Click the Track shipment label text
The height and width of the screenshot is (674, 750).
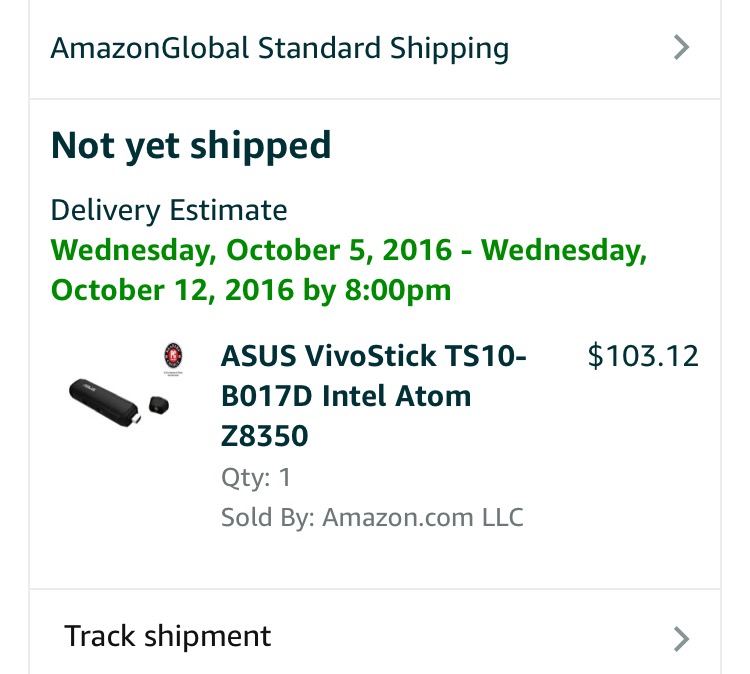coord(168,636)
